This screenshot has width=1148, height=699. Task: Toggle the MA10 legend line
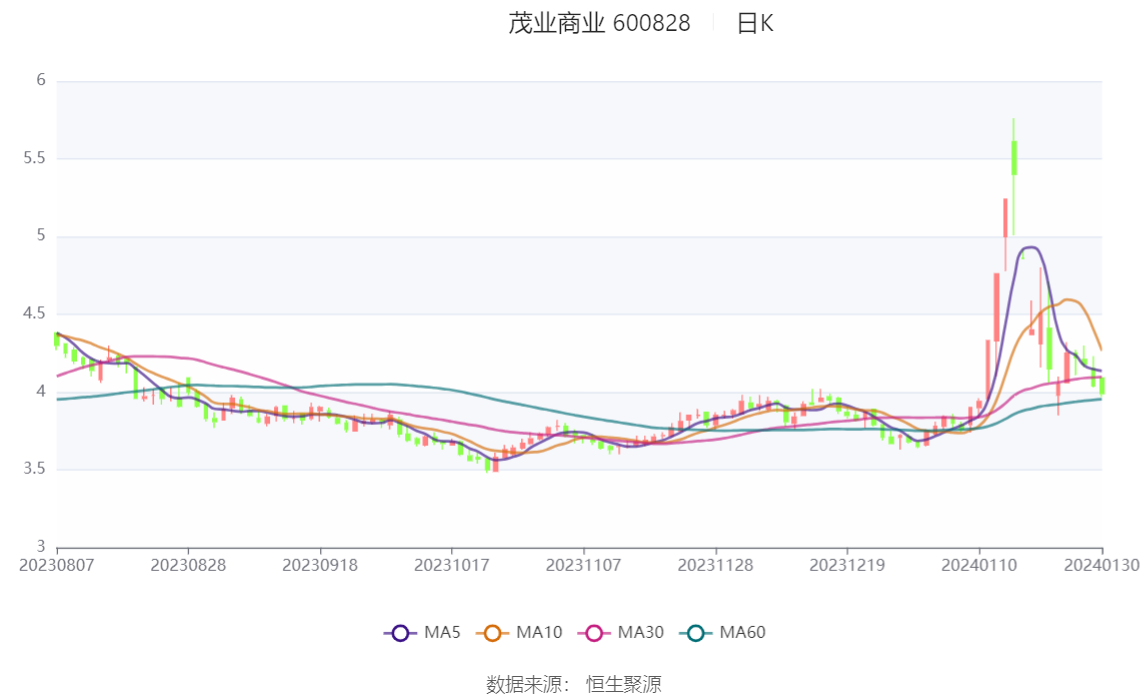point(519,632)
